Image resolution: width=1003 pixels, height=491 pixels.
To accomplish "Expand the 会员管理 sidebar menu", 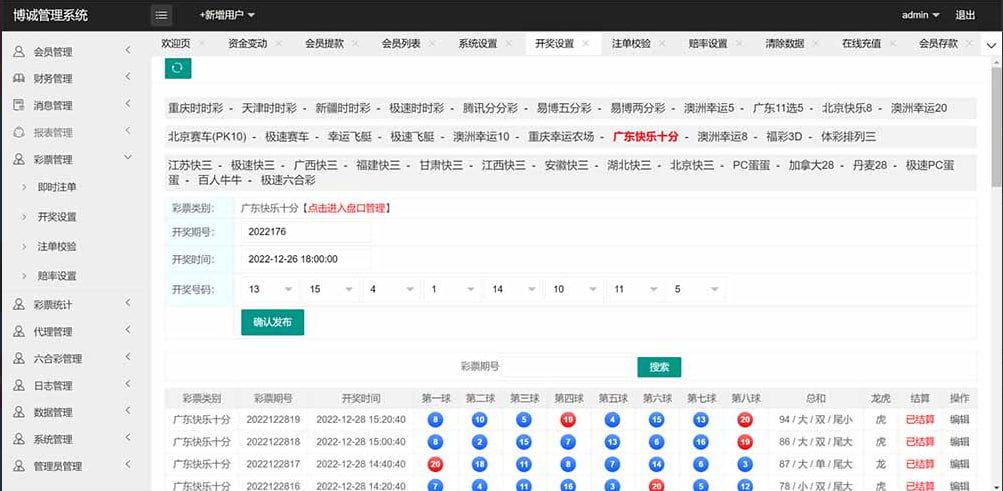I will click(128, 50).
